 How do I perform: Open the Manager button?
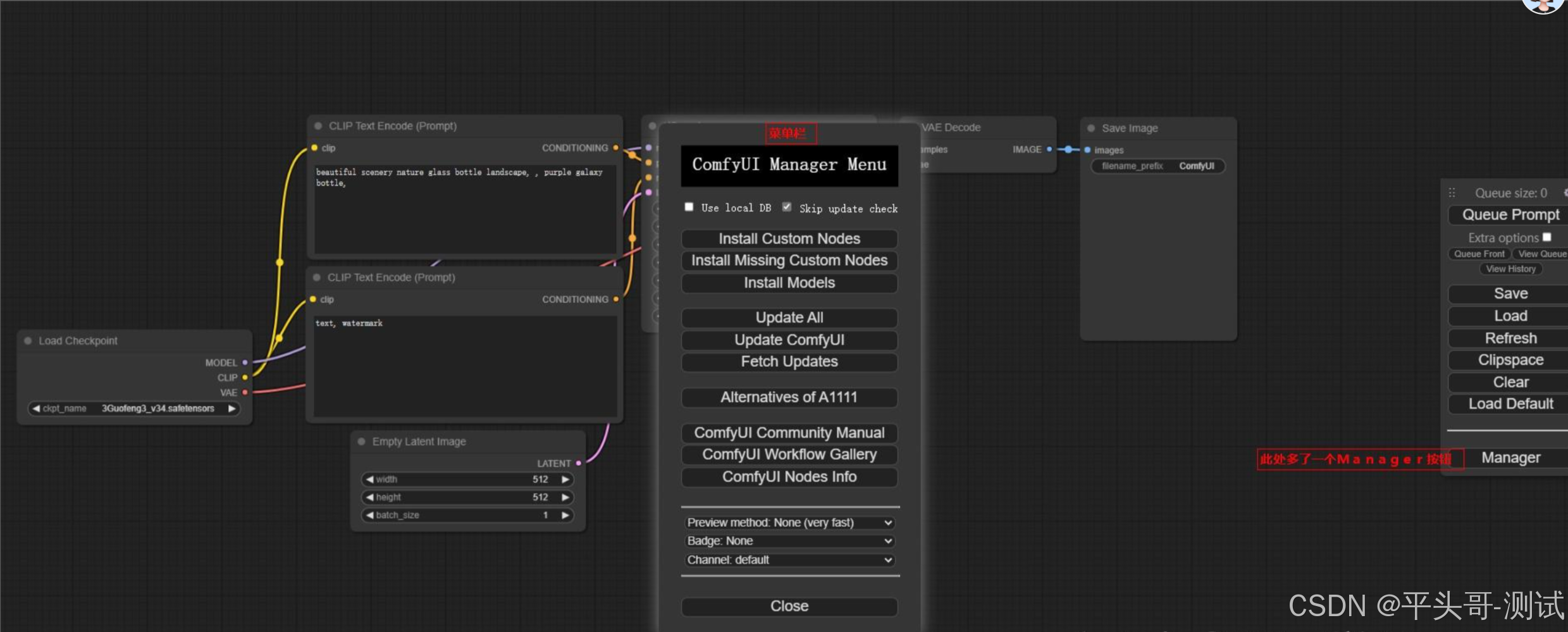(1510, 457)
